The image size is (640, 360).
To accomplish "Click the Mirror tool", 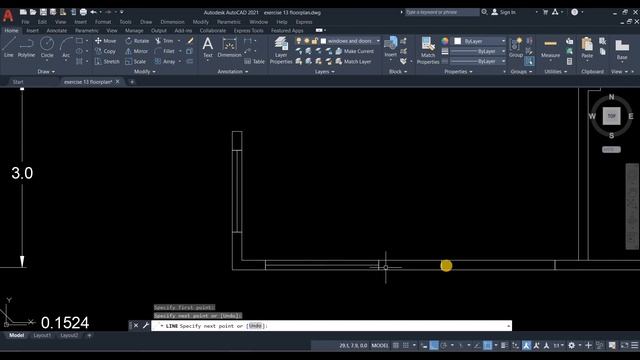I will point(136,51).
